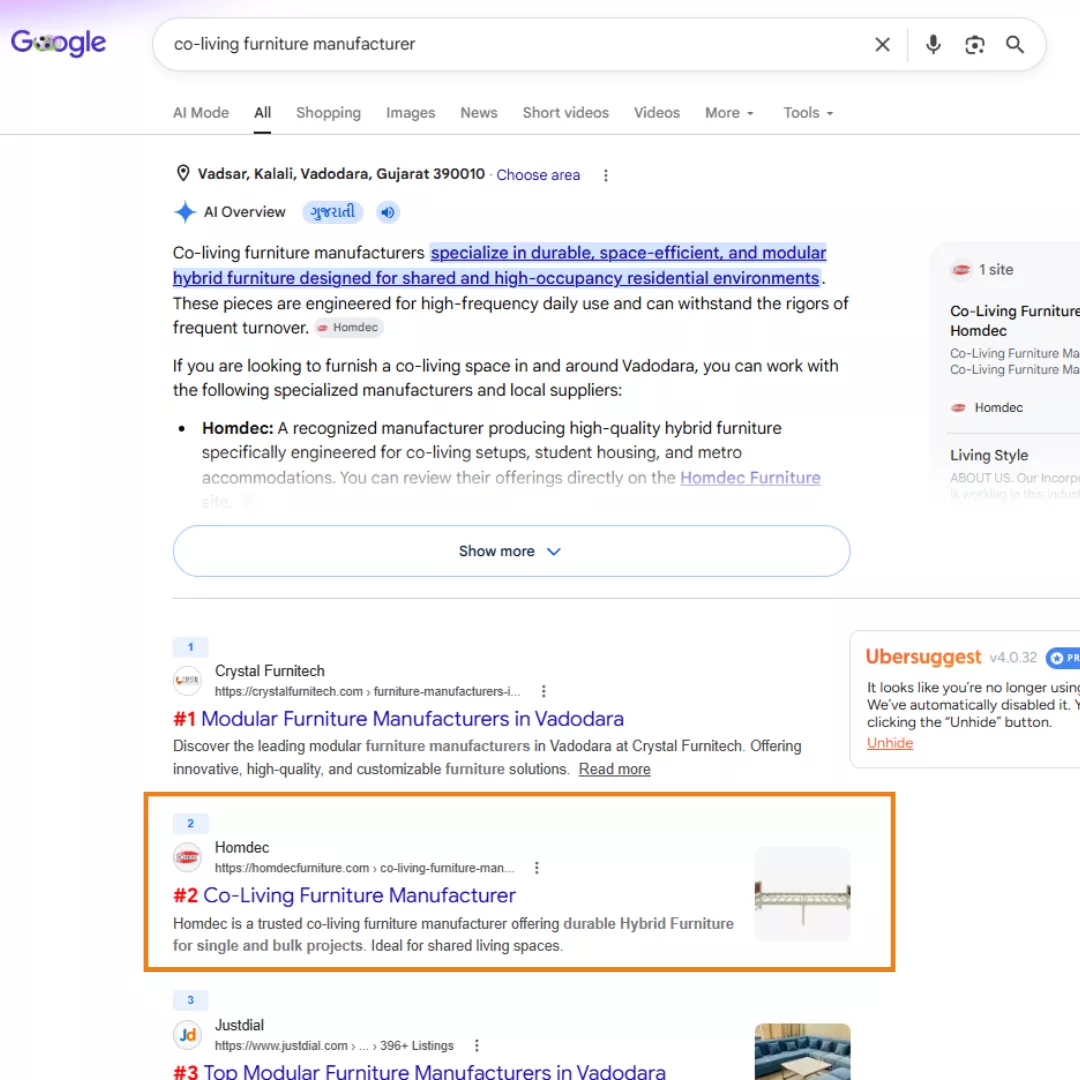Open three-dot menu beside Choose area

pos(605,176)
